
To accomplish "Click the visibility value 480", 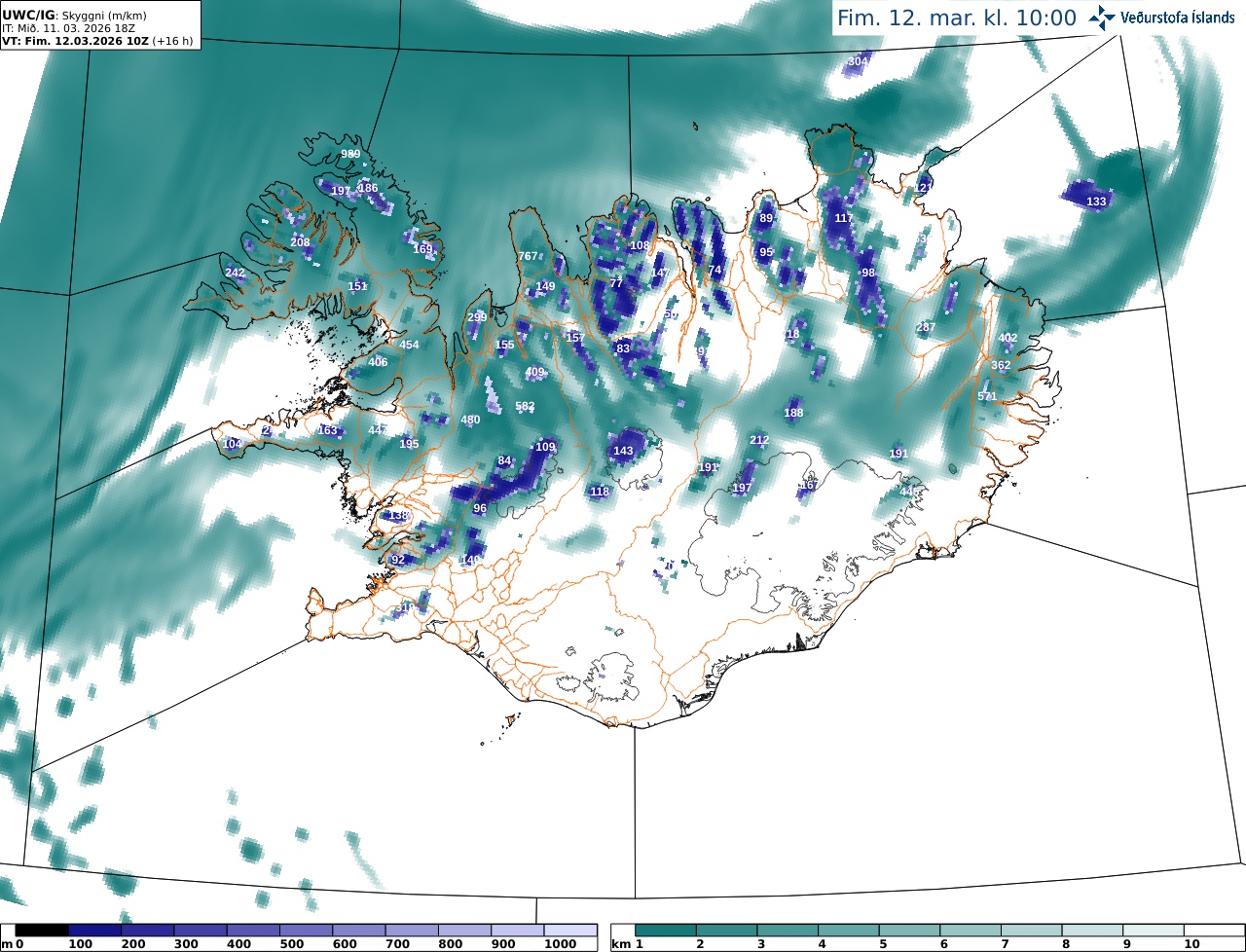I will [x=470, y=420].
